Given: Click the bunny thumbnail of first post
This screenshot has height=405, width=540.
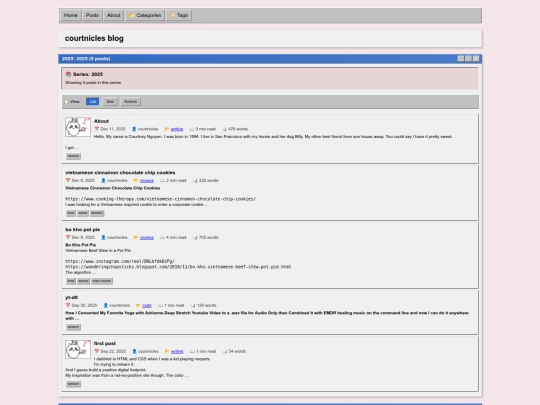Looking at the screenshot, I should point(78,349).
